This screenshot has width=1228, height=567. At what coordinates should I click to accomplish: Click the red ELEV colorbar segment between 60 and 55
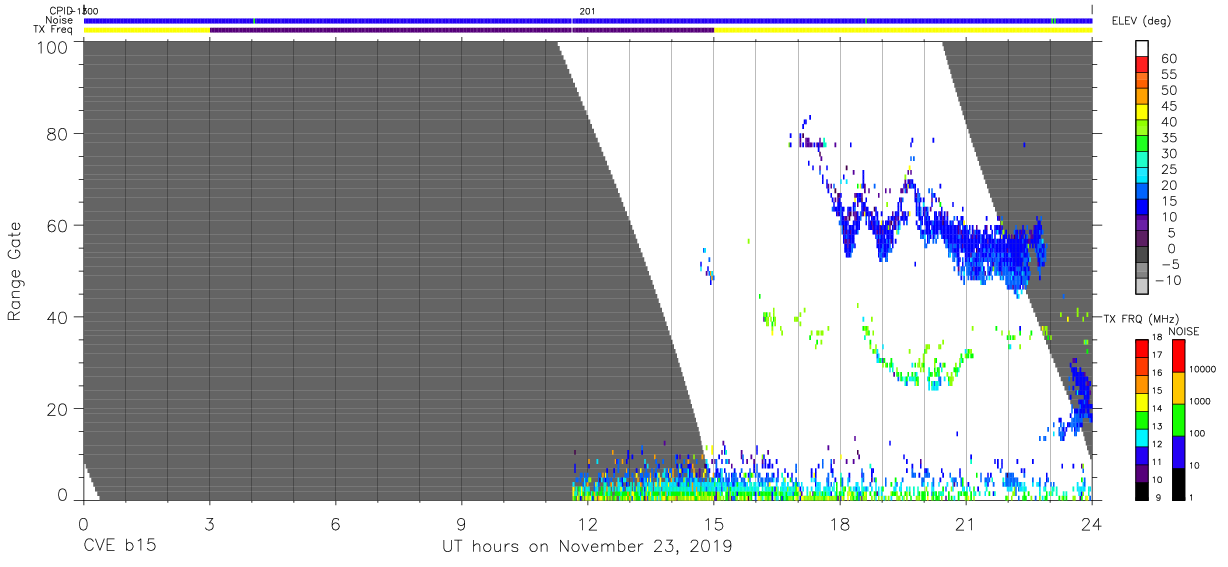(x=1143, y=66)
